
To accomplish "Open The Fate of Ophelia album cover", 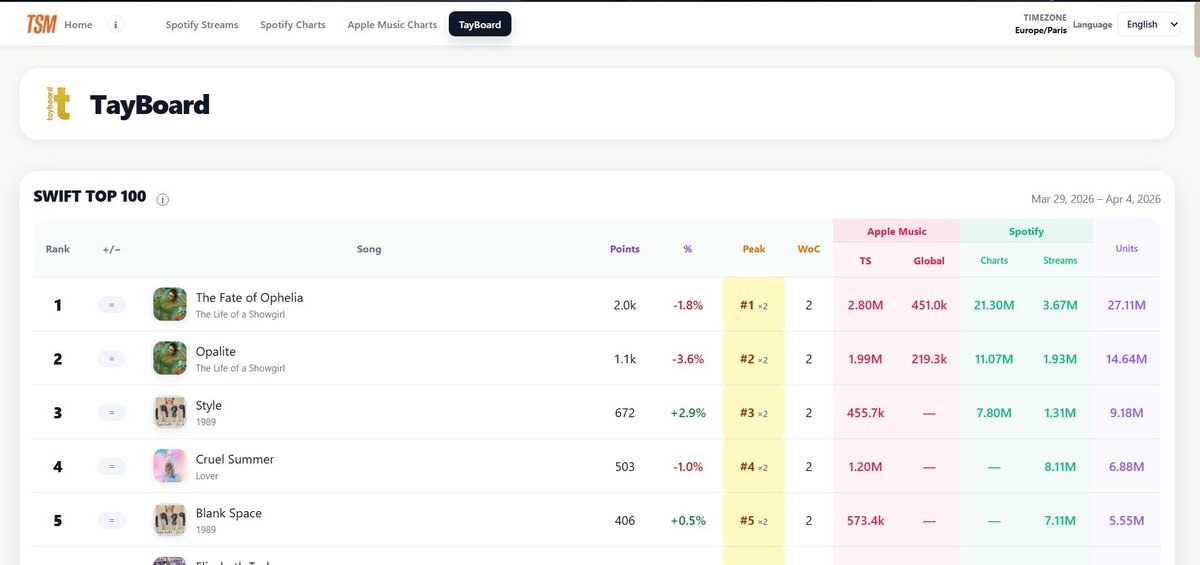I will click(170, 304).
